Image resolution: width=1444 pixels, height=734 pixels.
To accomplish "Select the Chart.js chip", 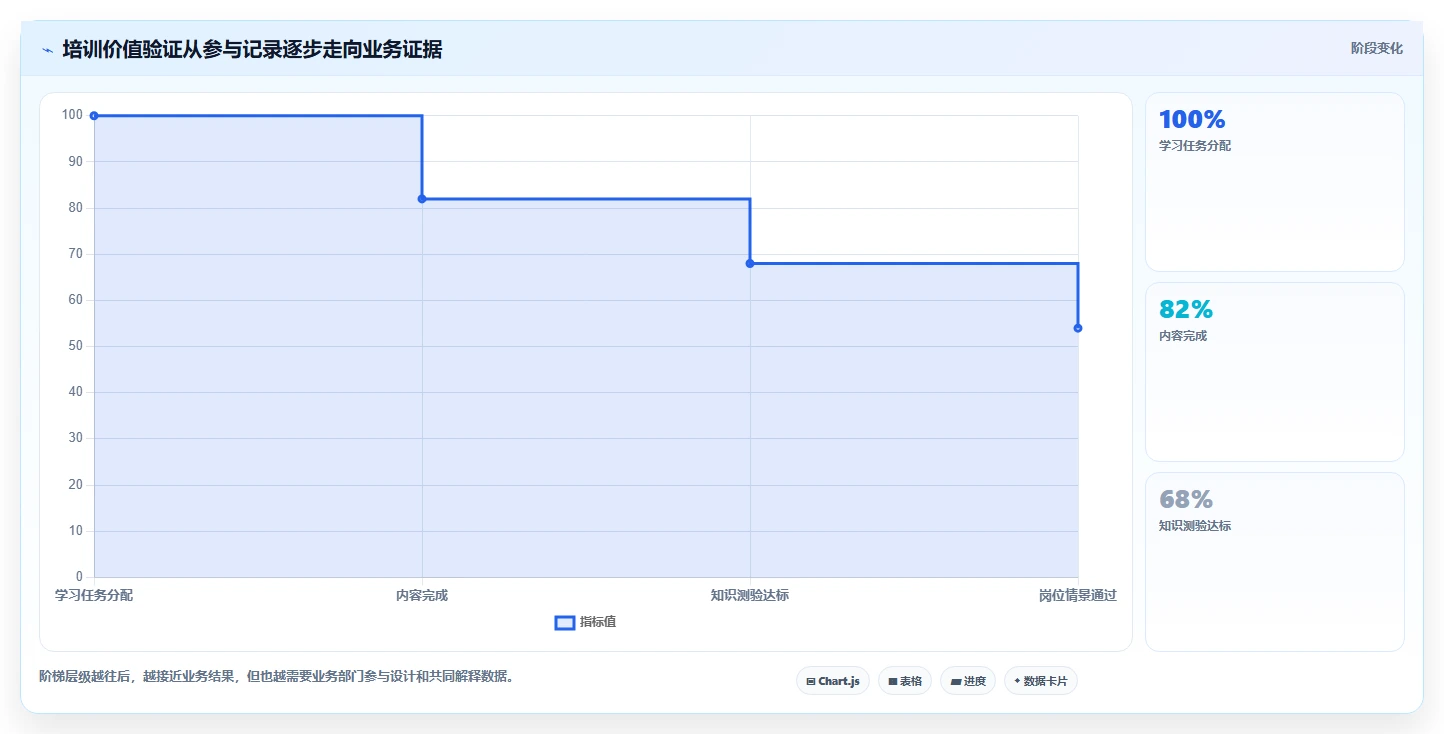I will tap(833, 681).
